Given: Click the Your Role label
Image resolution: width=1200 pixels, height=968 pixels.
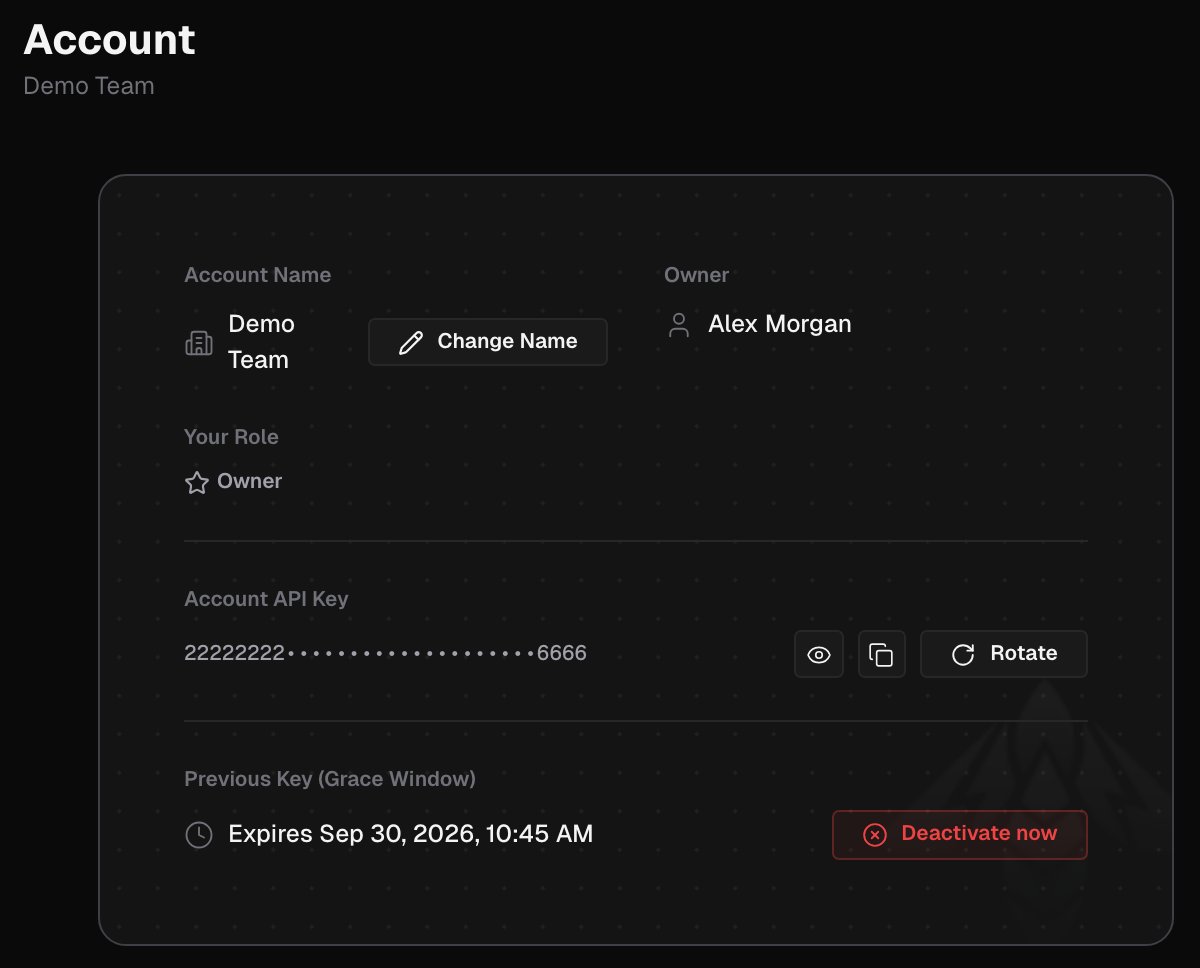Looking at the screenshot, I should pos(231,437).
